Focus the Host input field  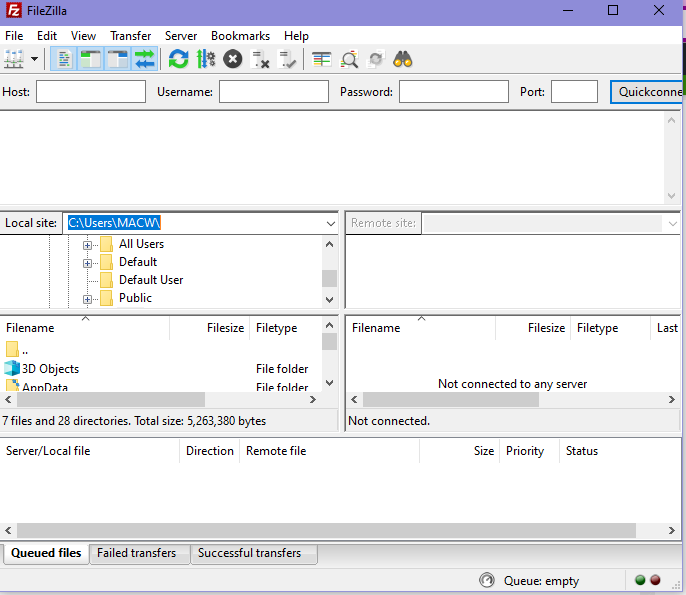coord(91,91)
